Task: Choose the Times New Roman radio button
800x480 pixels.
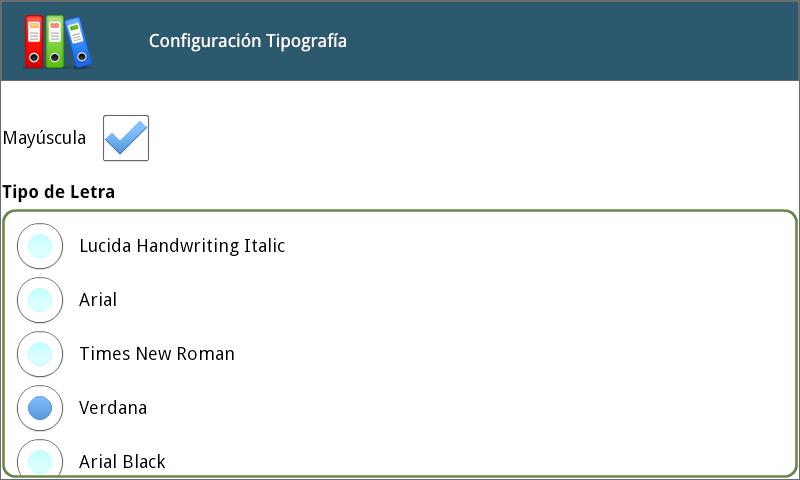Action: point(40,354)
